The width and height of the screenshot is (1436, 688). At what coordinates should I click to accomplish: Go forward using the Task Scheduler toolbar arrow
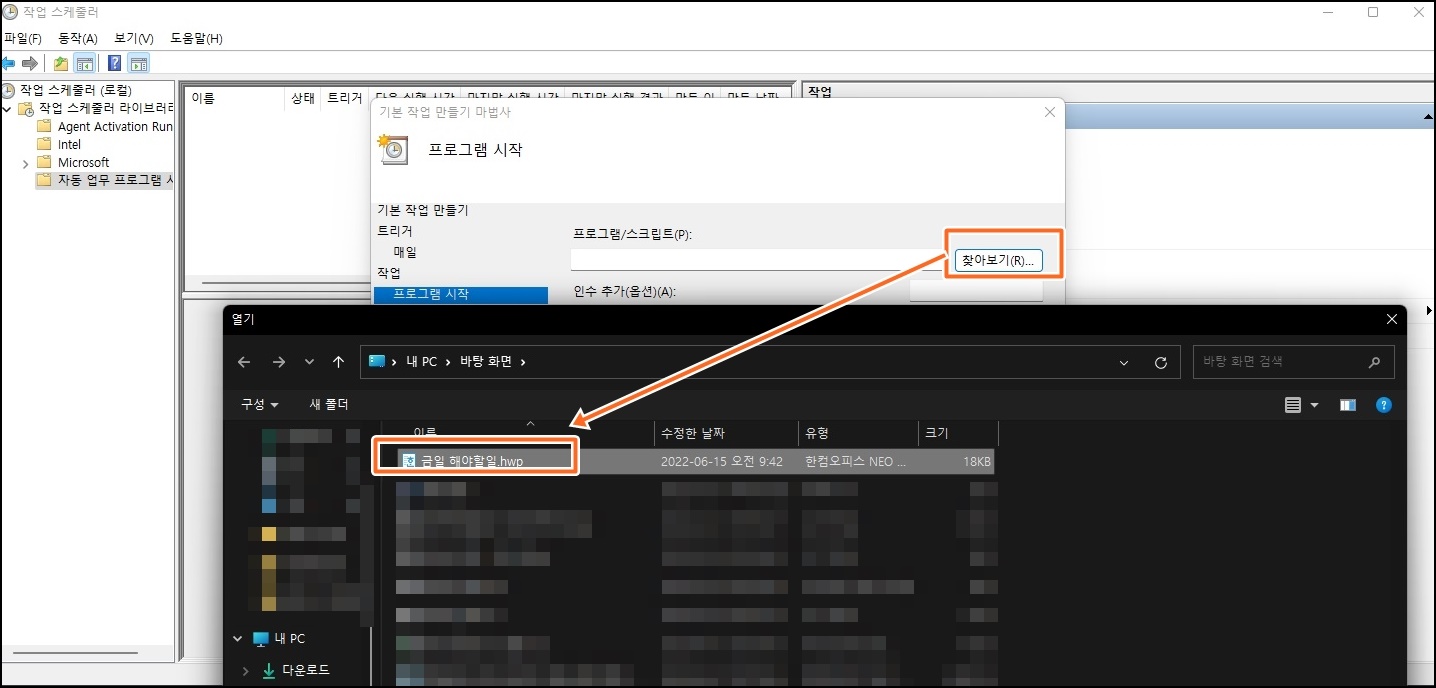30,64
